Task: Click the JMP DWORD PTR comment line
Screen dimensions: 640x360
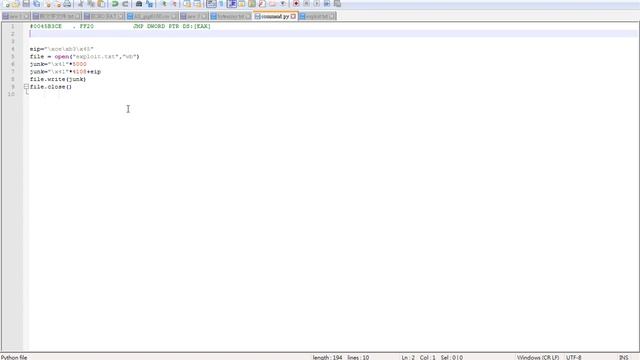Action: [120, 26]
